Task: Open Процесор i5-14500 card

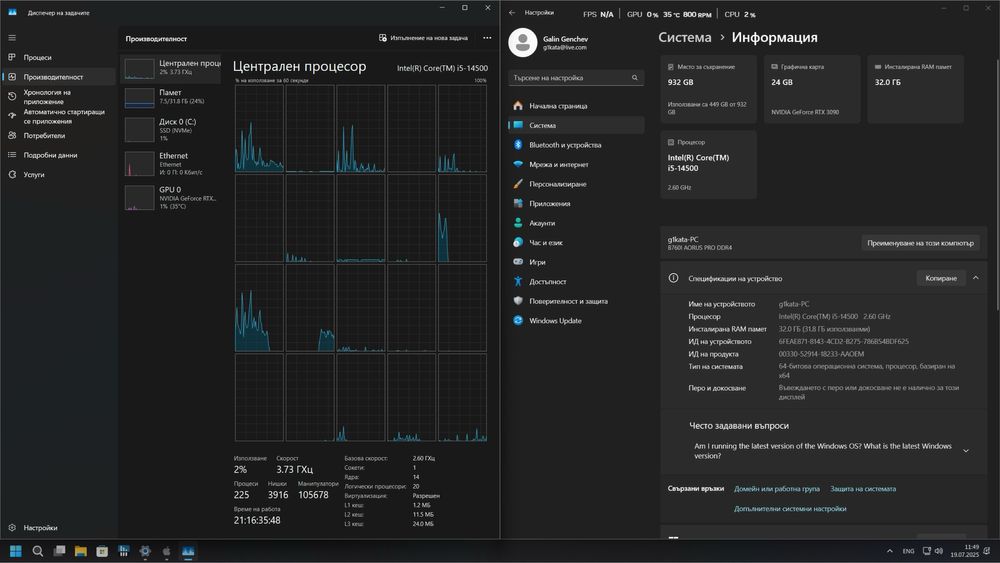Action: pos(709,165)
